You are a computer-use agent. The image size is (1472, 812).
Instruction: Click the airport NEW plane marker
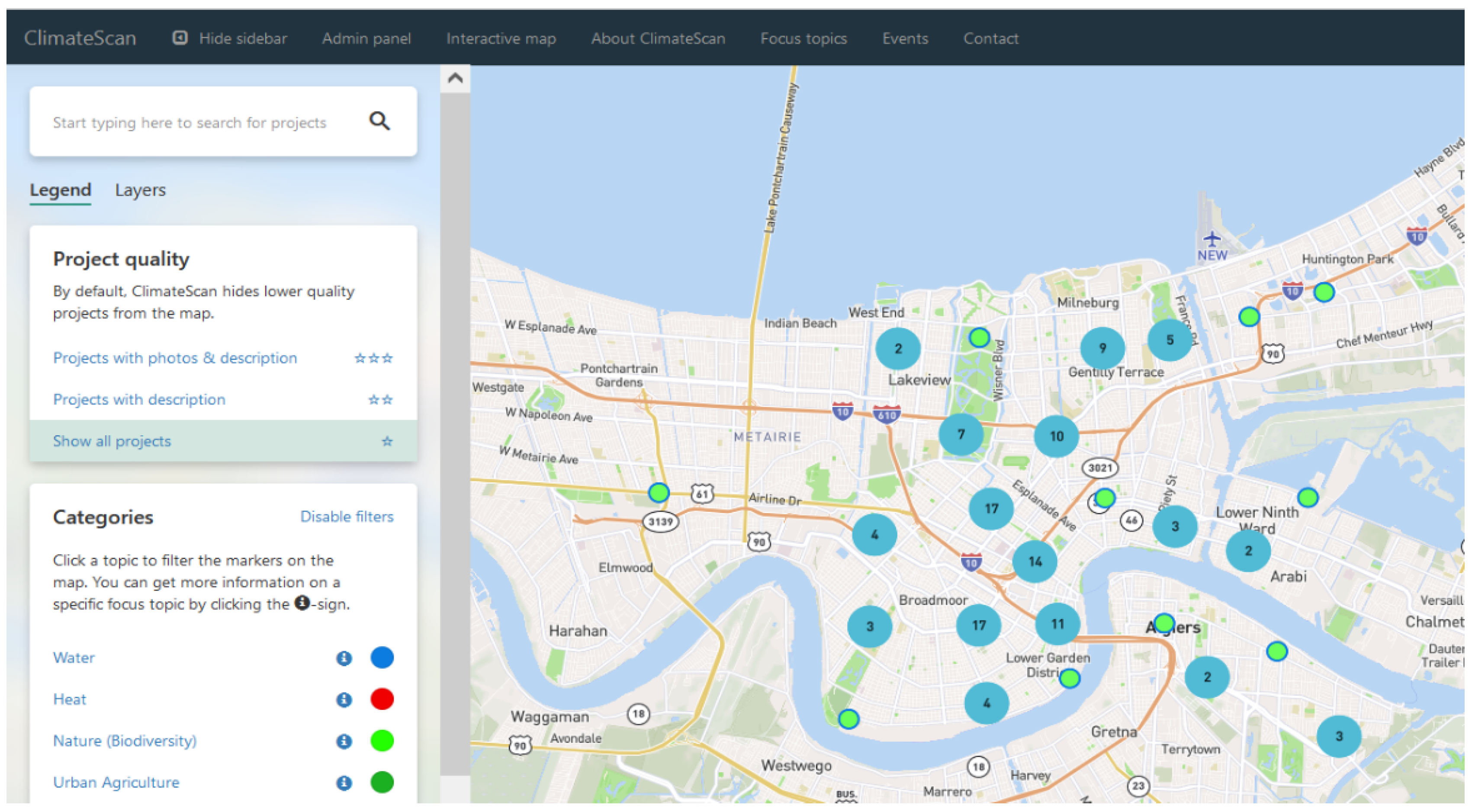click(1212, 239)
